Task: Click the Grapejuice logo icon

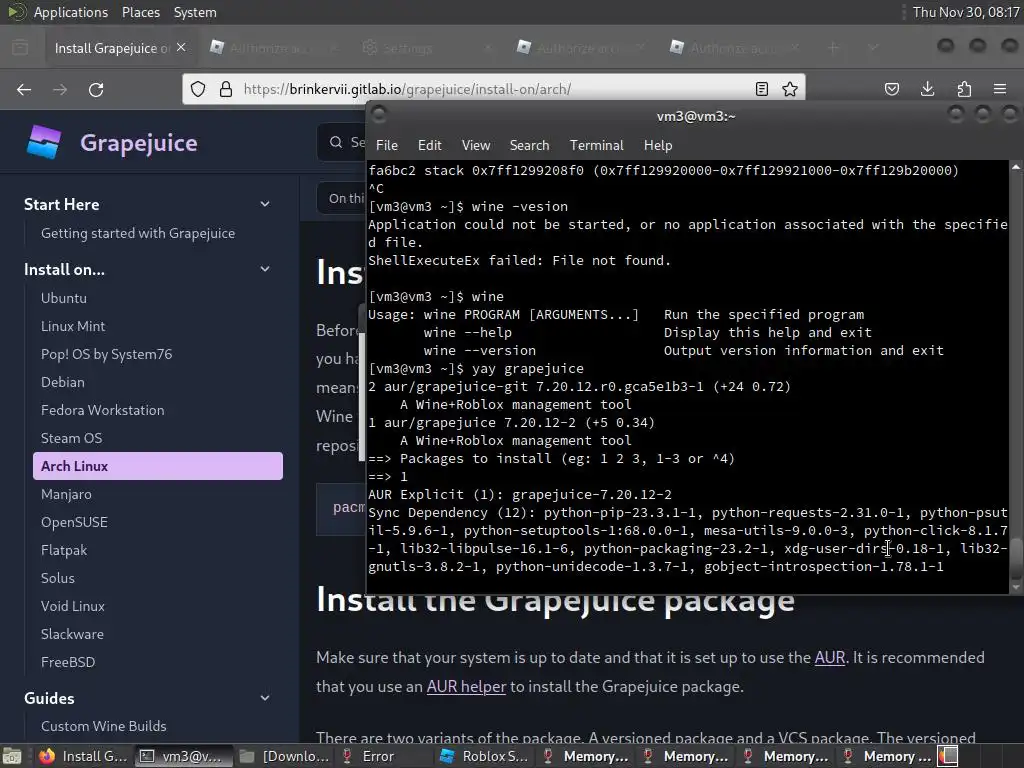Action: 44,142
